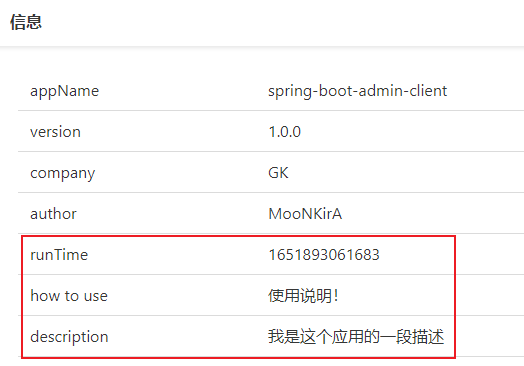Click the 我是这个应用的一段描述 value

tap(356, 337)
